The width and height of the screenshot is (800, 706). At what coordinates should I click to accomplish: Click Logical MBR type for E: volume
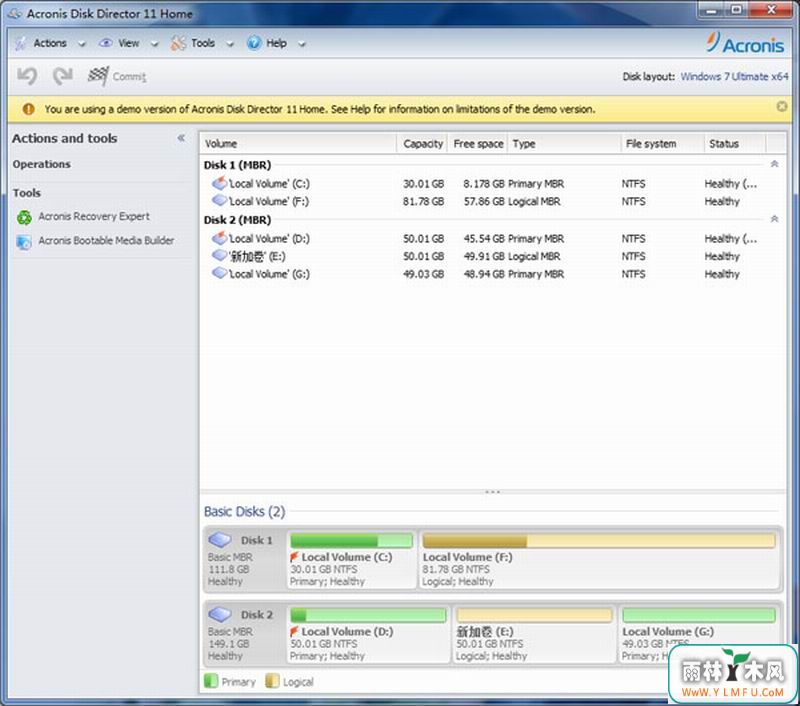click(x=534, y=256)
